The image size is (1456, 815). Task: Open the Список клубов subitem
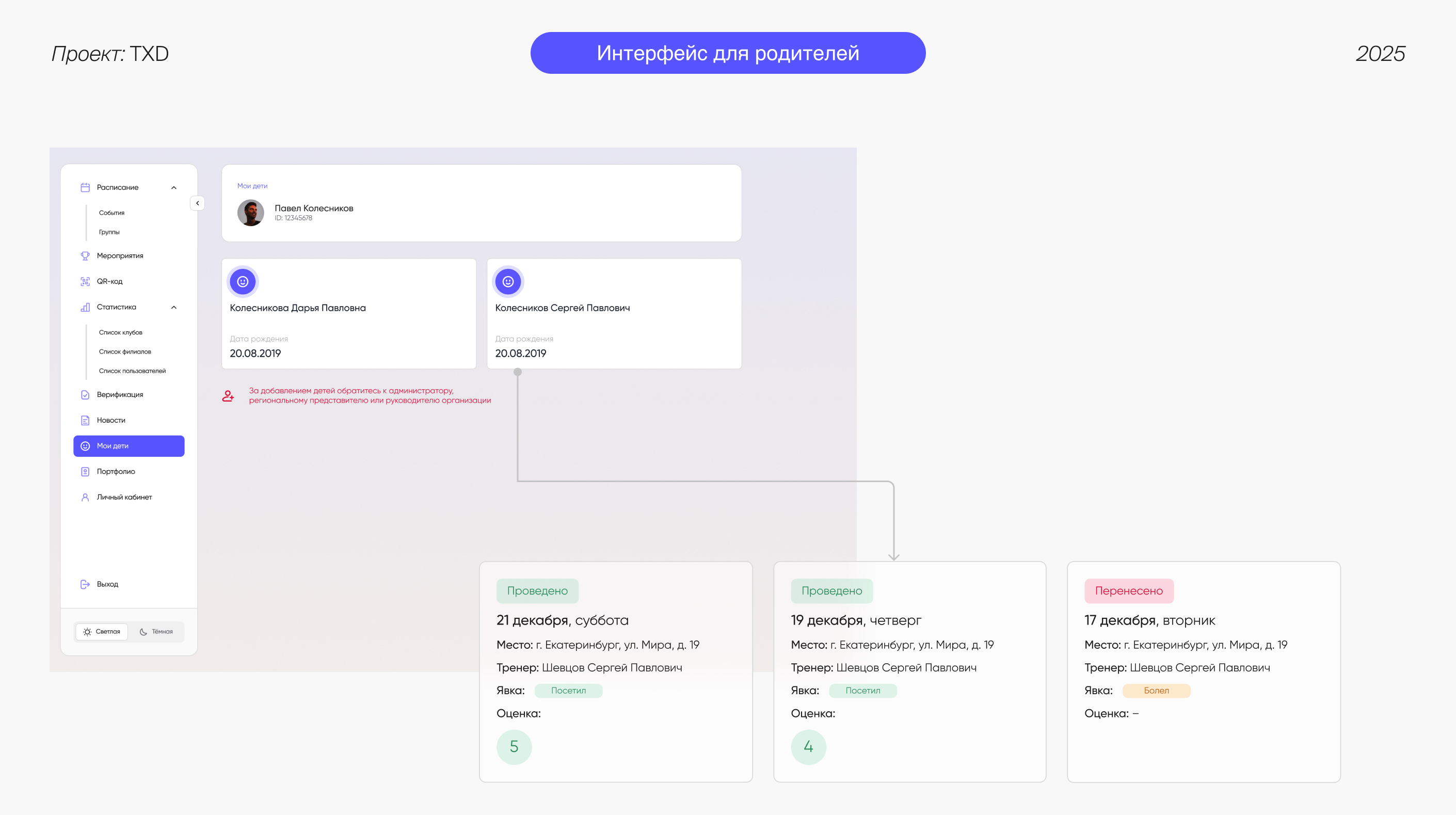click(120, 332)
